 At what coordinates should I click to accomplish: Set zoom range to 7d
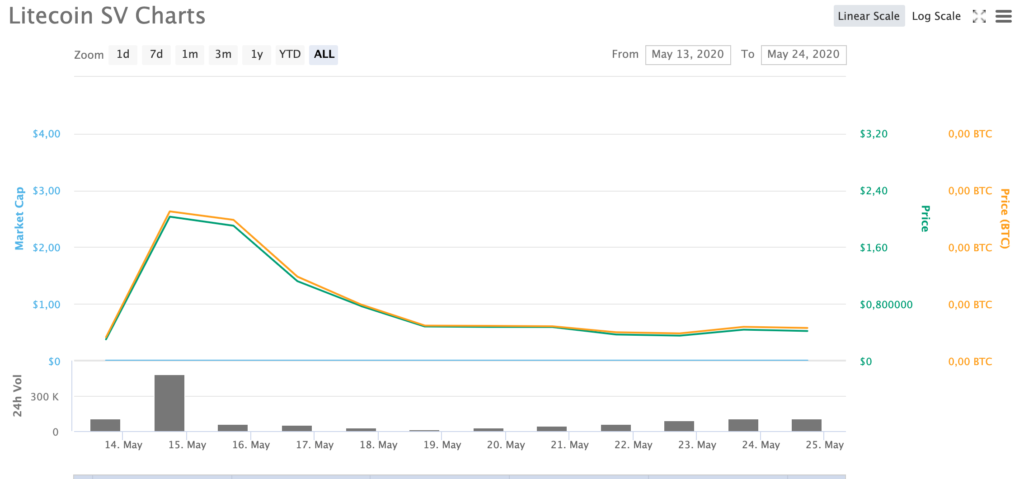[156, 54]
